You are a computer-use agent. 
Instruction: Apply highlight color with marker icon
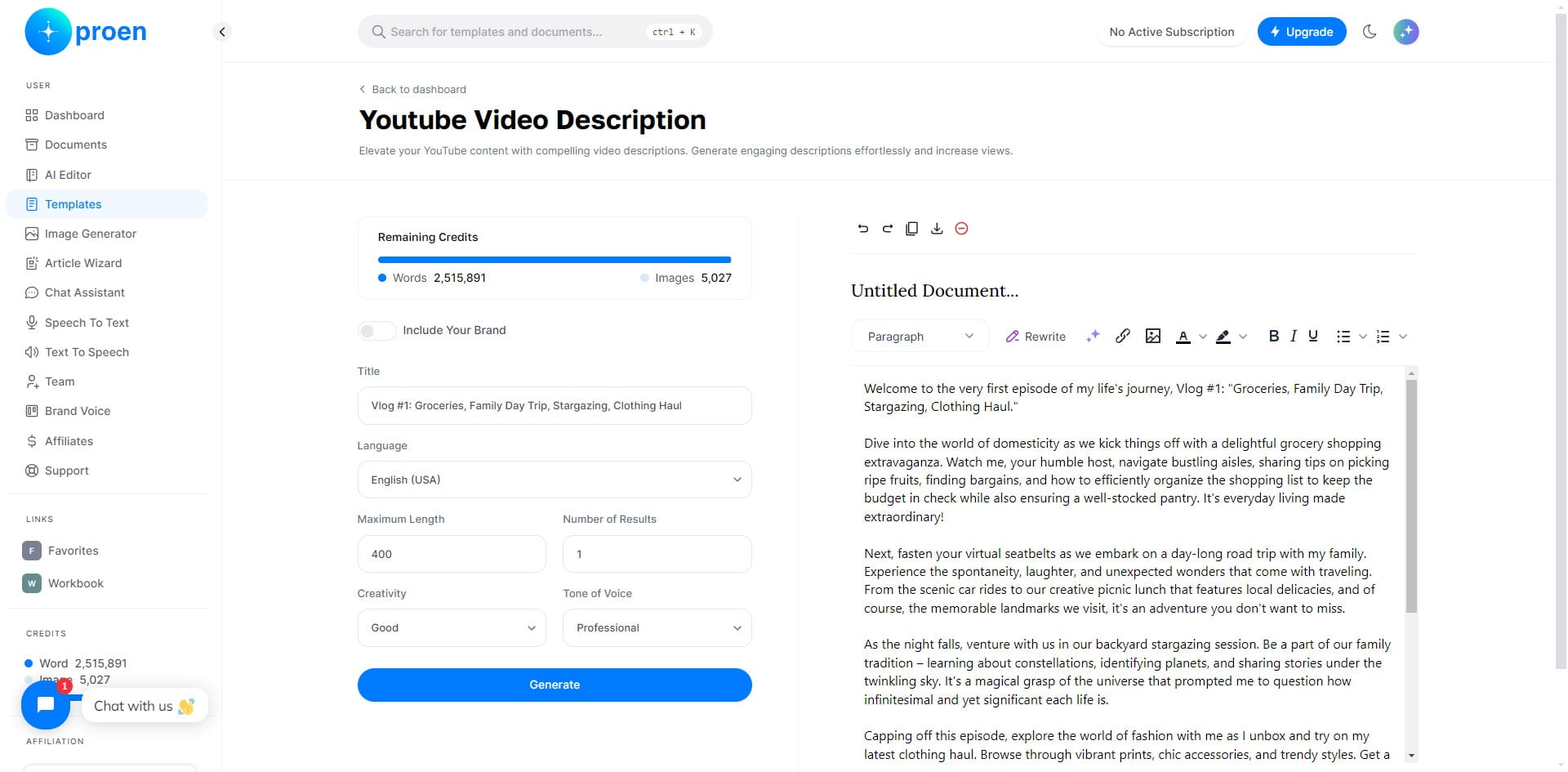1223,337
